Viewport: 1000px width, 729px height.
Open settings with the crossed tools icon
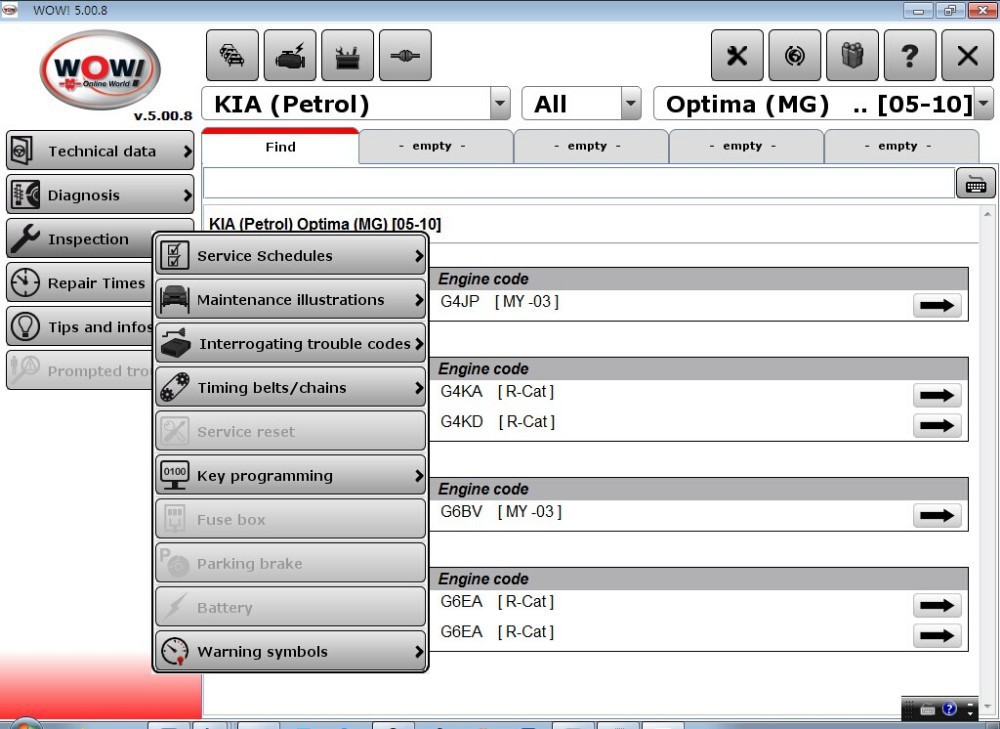737,55
